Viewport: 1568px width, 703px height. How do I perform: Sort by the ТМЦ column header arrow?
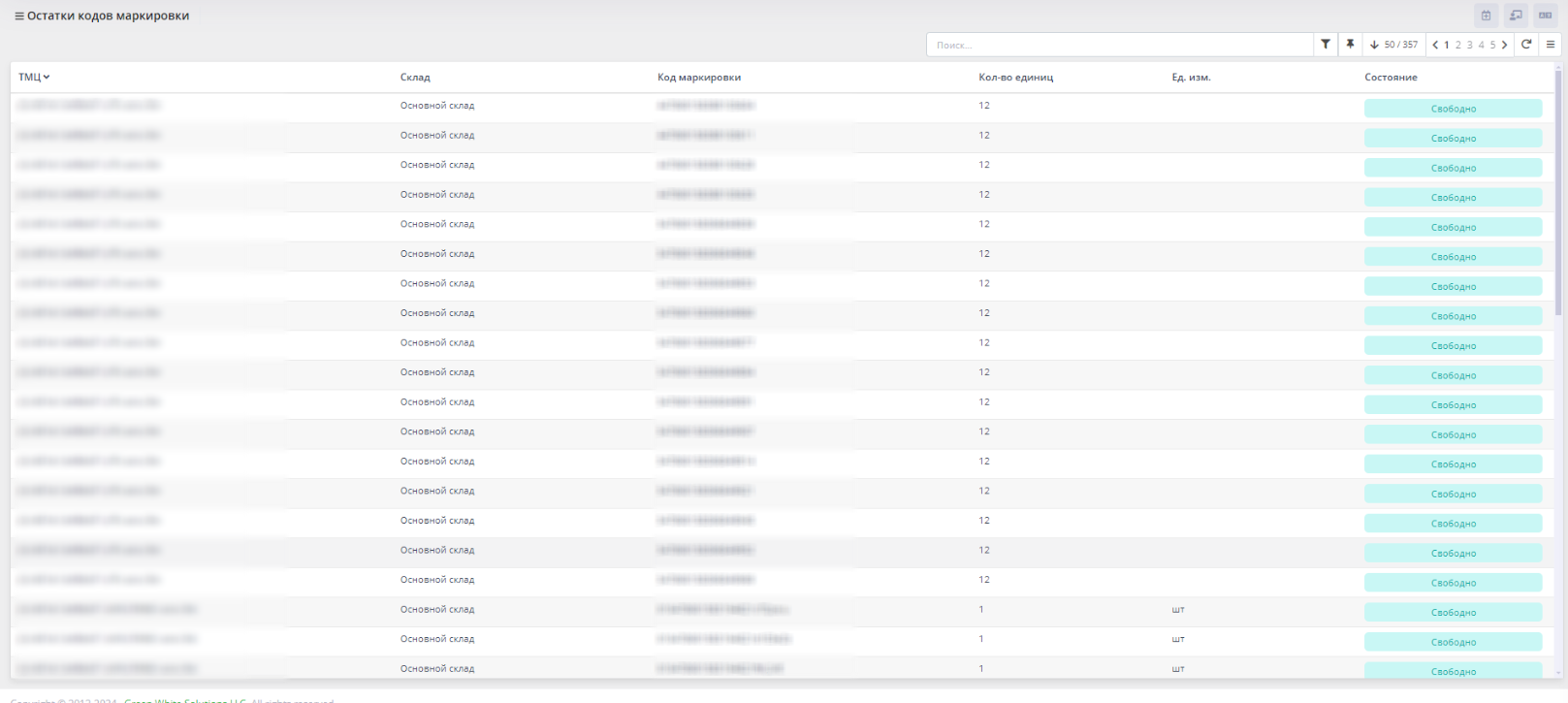(x=47, y=78)
